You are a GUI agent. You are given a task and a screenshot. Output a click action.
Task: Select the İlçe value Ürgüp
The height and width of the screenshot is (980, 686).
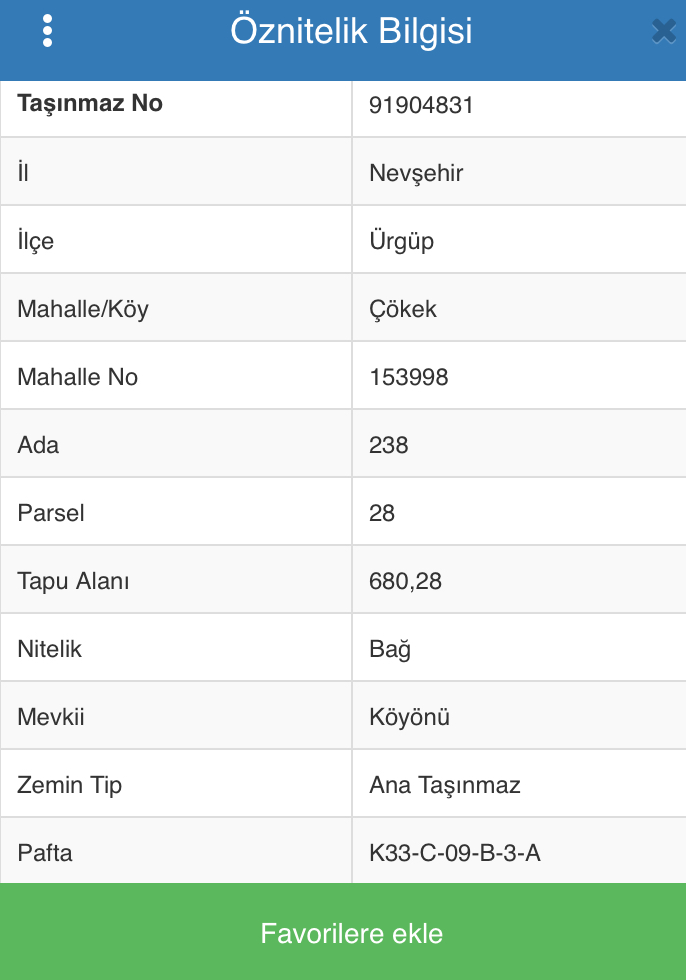coord(401,241)
